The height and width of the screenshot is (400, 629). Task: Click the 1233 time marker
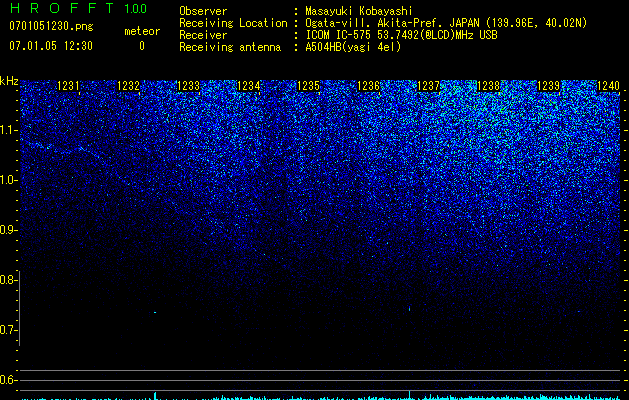[x=188, y=85]
